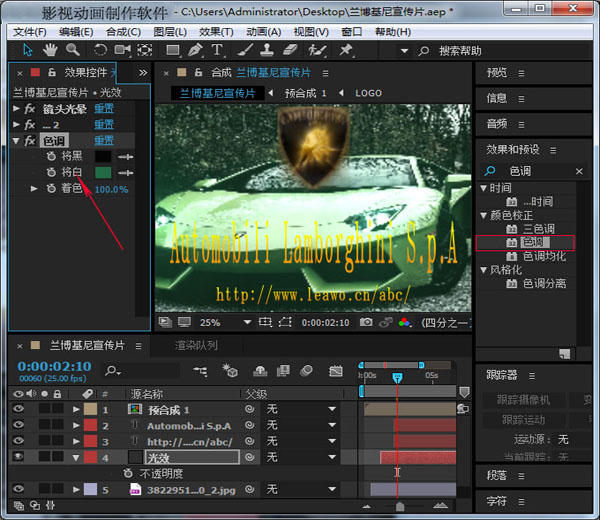
Task: Collapse layer 4 光效 properties
Action: point(76,457)
